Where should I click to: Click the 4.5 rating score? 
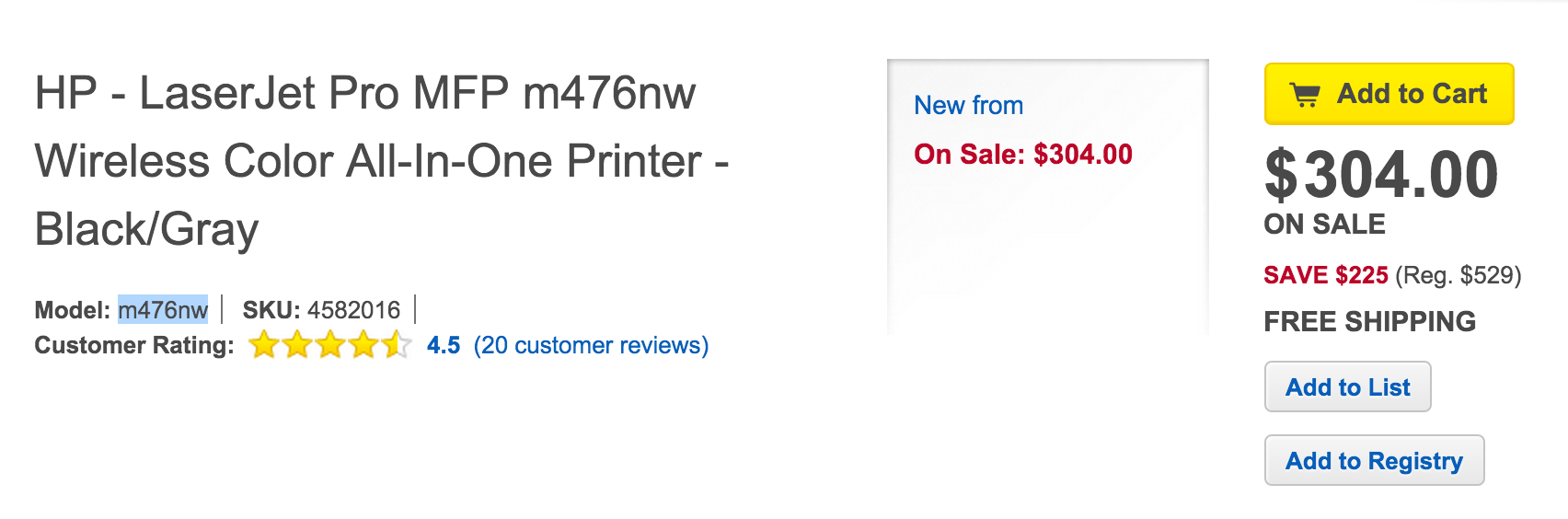click(444, 345)
